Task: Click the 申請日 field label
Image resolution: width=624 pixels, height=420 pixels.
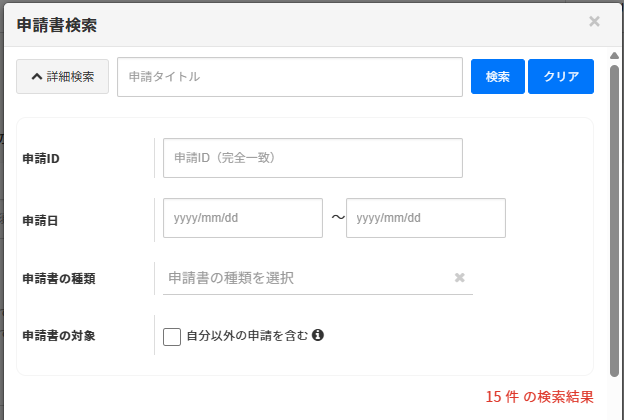Action: click(x=42, y=218)
